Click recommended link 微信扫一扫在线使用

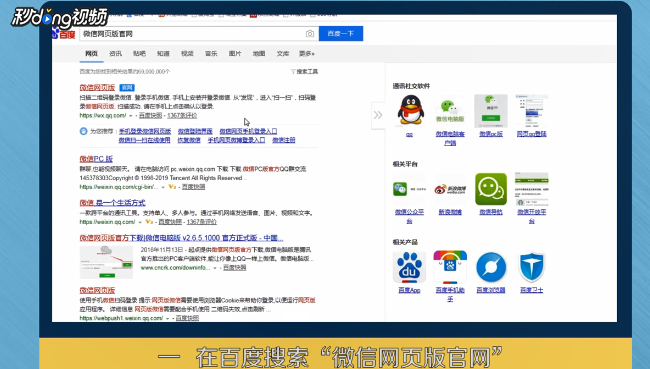144,140
